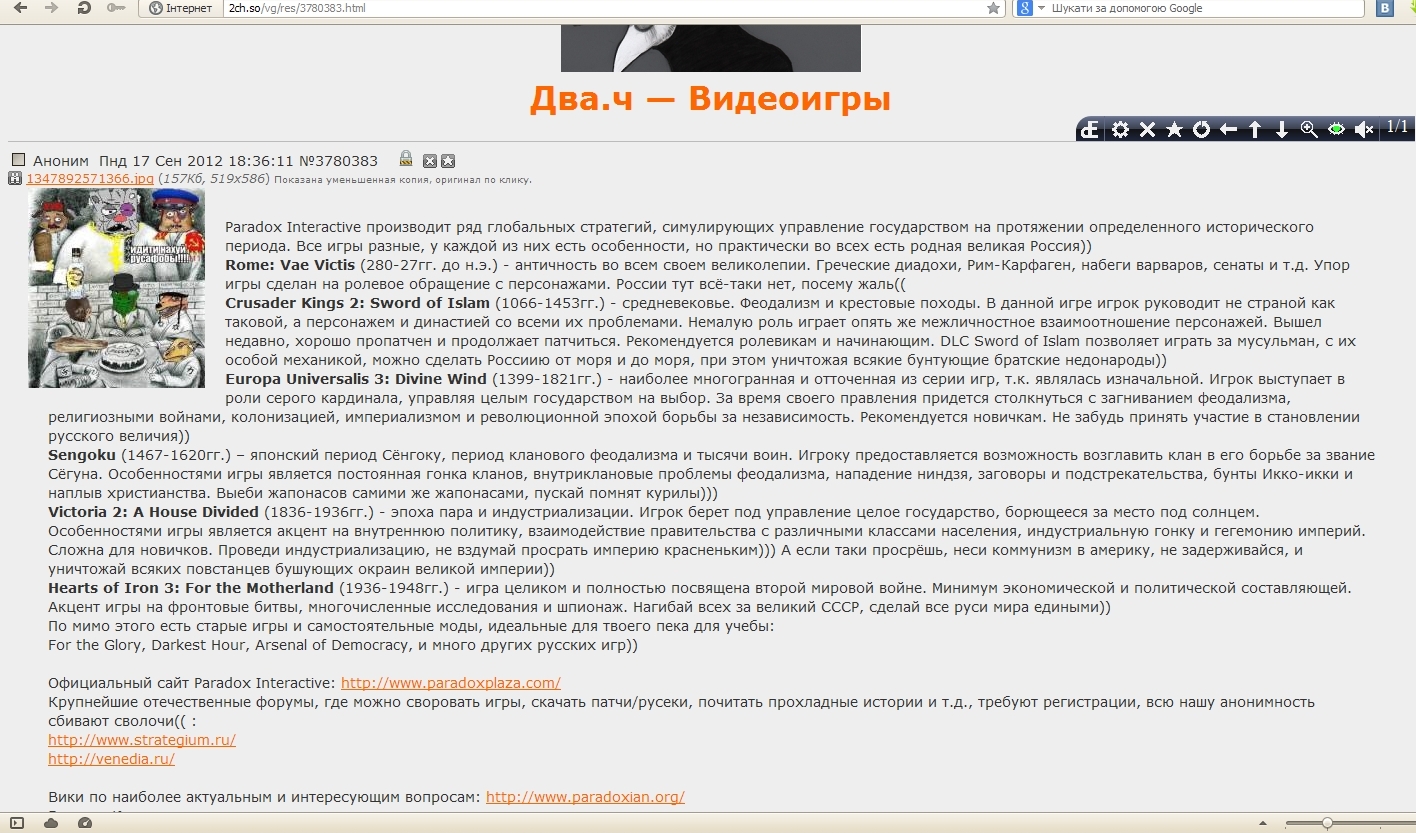The height and width of the screenshot is (833, 1416).
Task: Click the star favorites icon in floating toolbar
Action: (1174, 130)
